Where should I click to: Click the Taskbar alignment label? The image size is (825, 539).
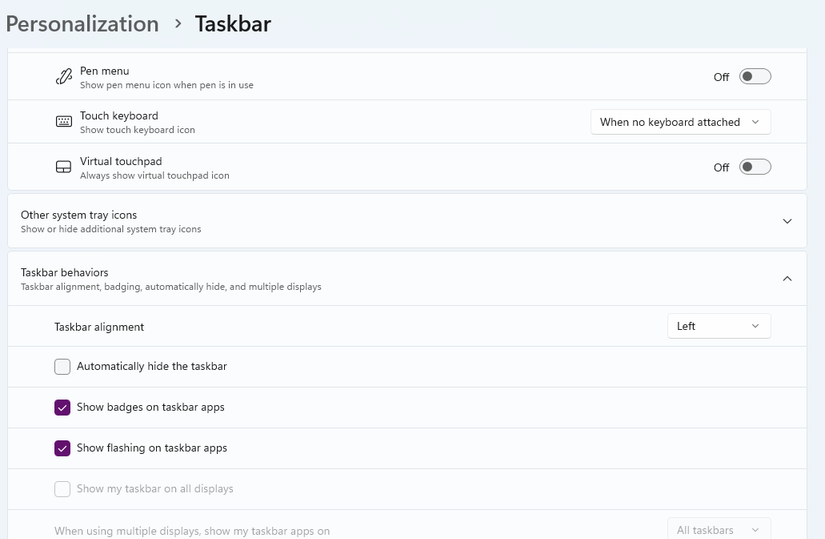(99, 327)
